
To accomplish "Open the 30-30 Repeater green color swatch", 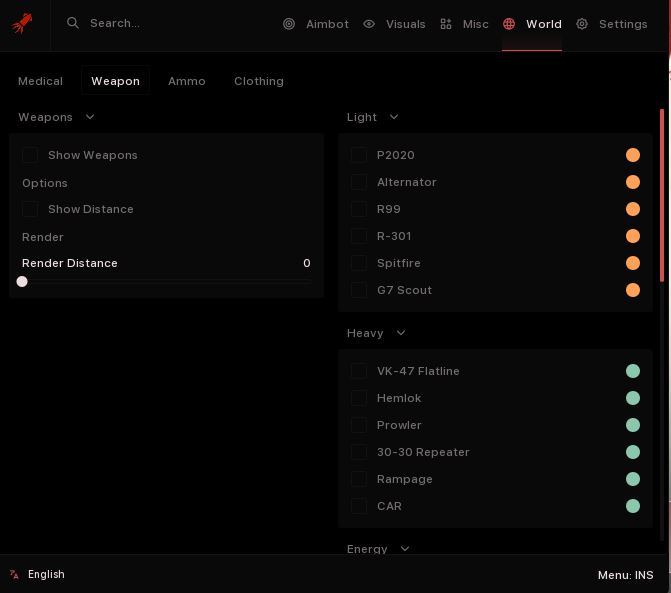I will [633, 452].
